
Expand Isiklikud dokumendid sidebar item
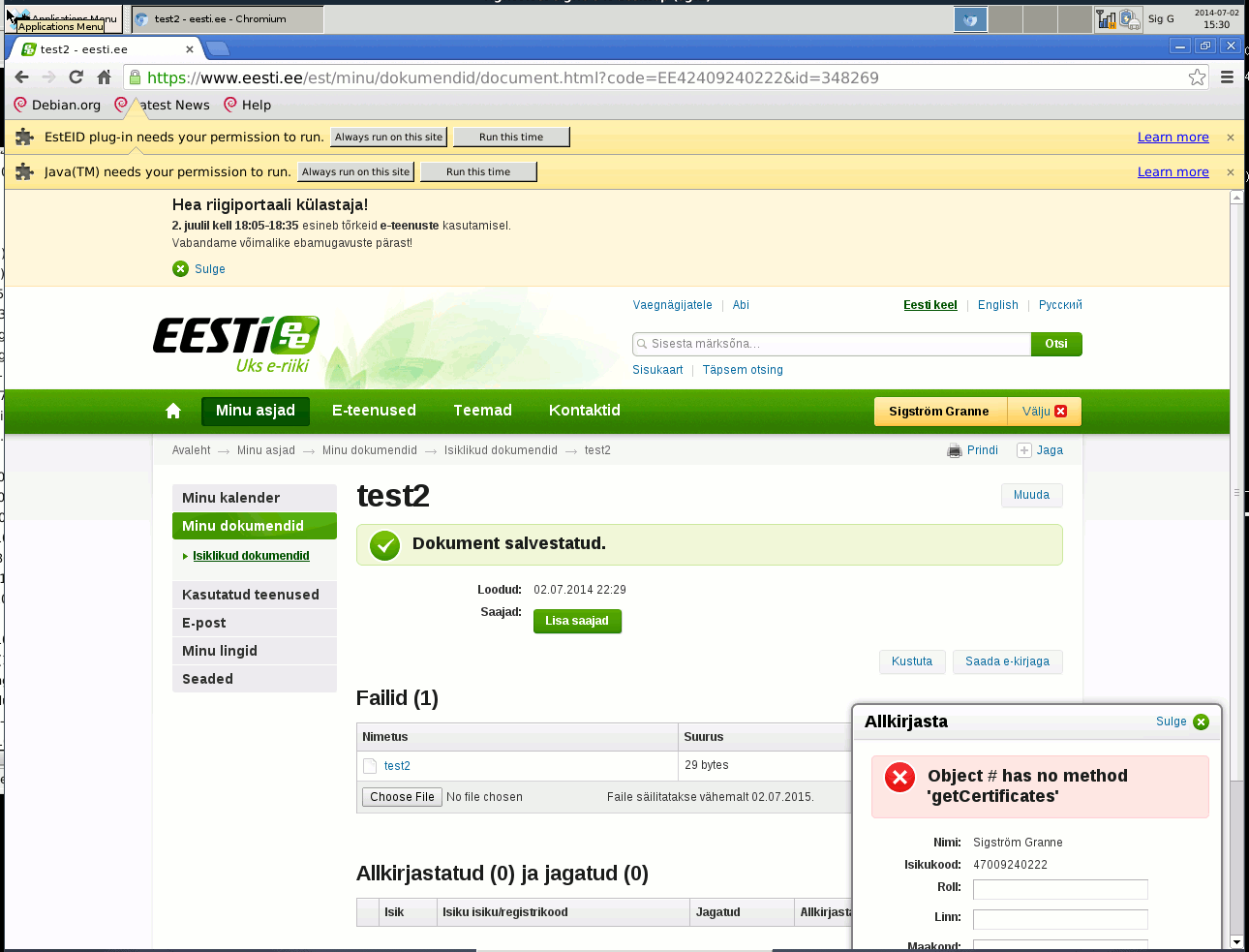[x=251, y=556]
